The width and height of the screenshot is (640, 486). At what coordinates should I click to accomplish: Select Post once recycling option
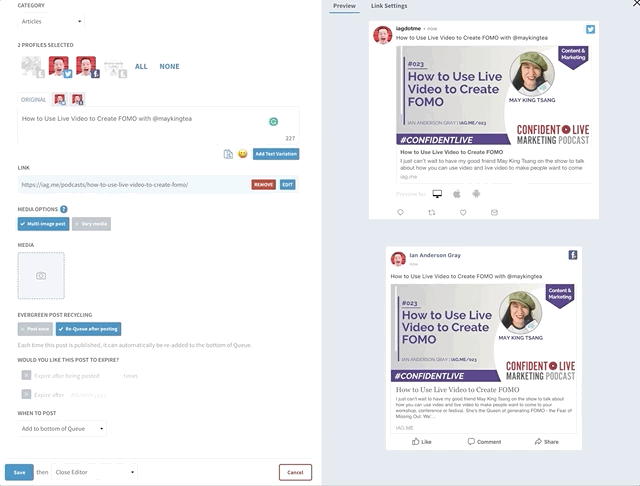pos(35,329)
